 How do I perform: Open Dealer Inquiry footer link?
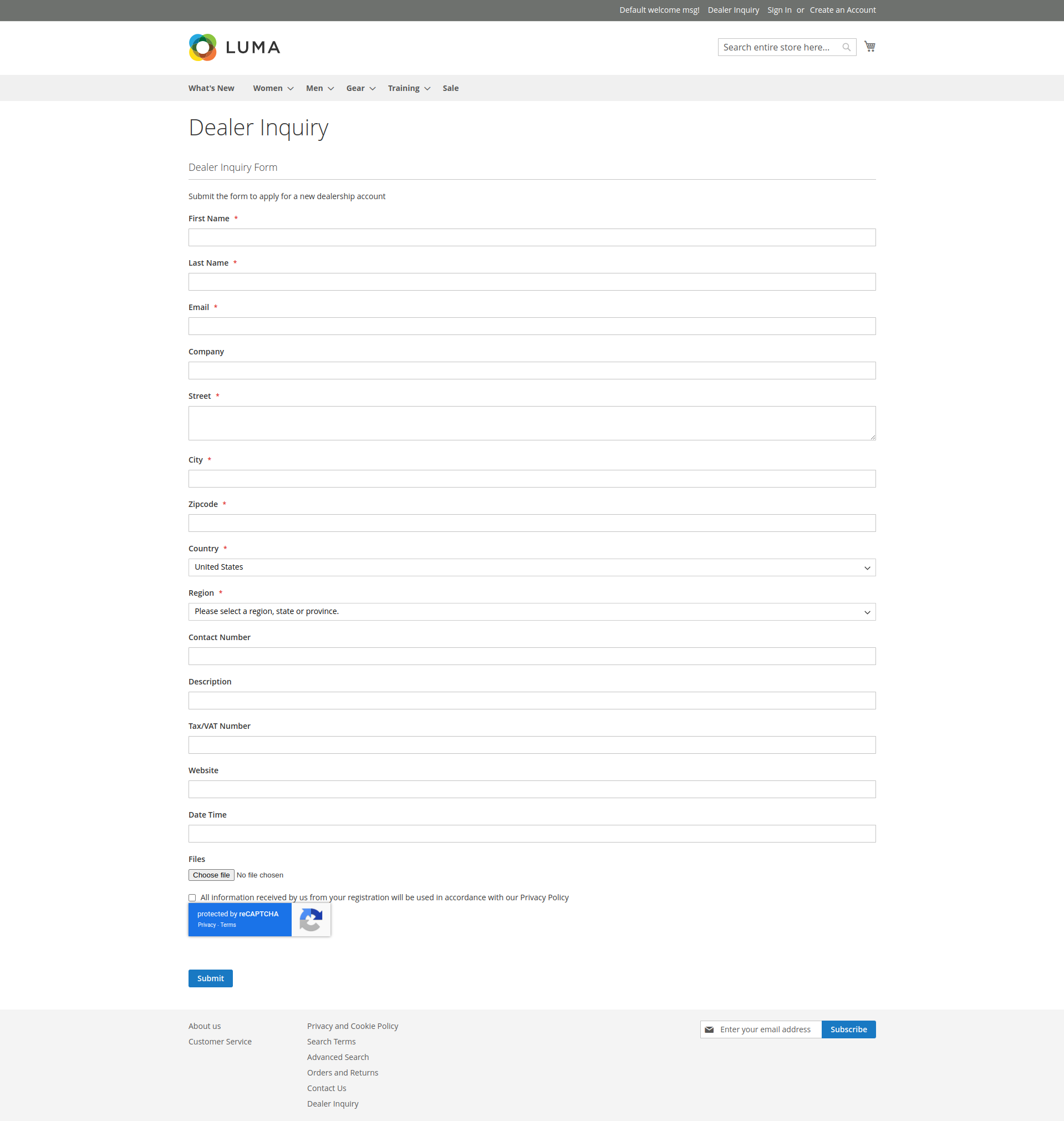332,1103
